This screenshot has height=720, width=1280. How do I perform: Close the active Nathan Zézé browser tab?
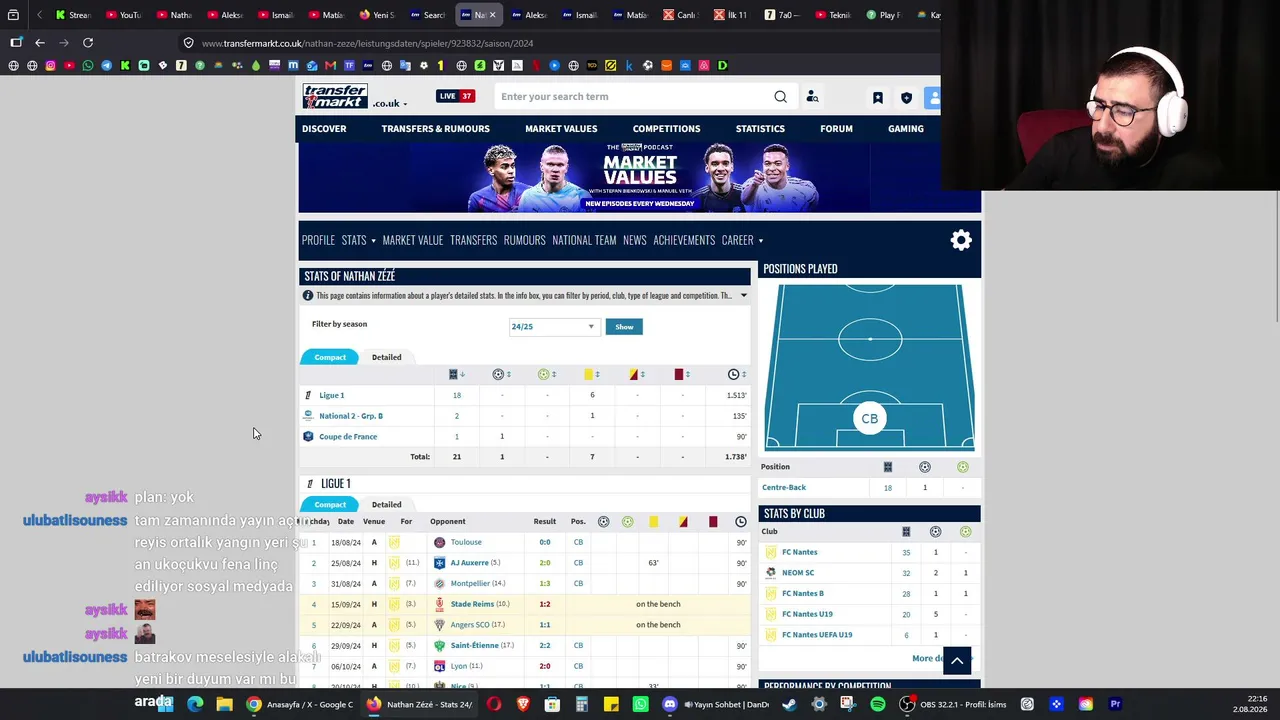coord(492,15)
